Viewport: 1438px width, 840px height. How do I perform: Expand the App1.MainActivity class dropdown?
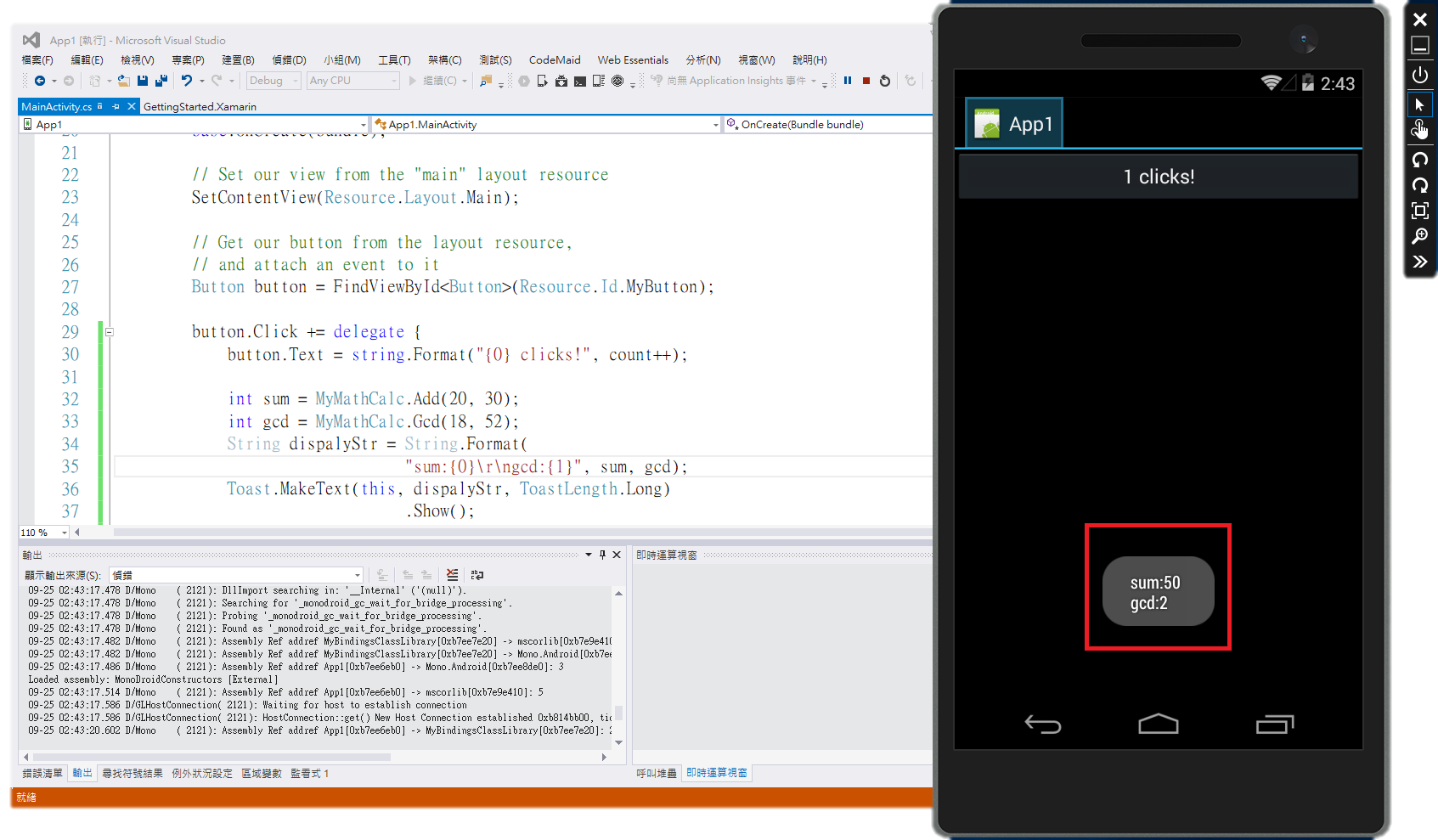pyautogui.click(x=716, y=125)
